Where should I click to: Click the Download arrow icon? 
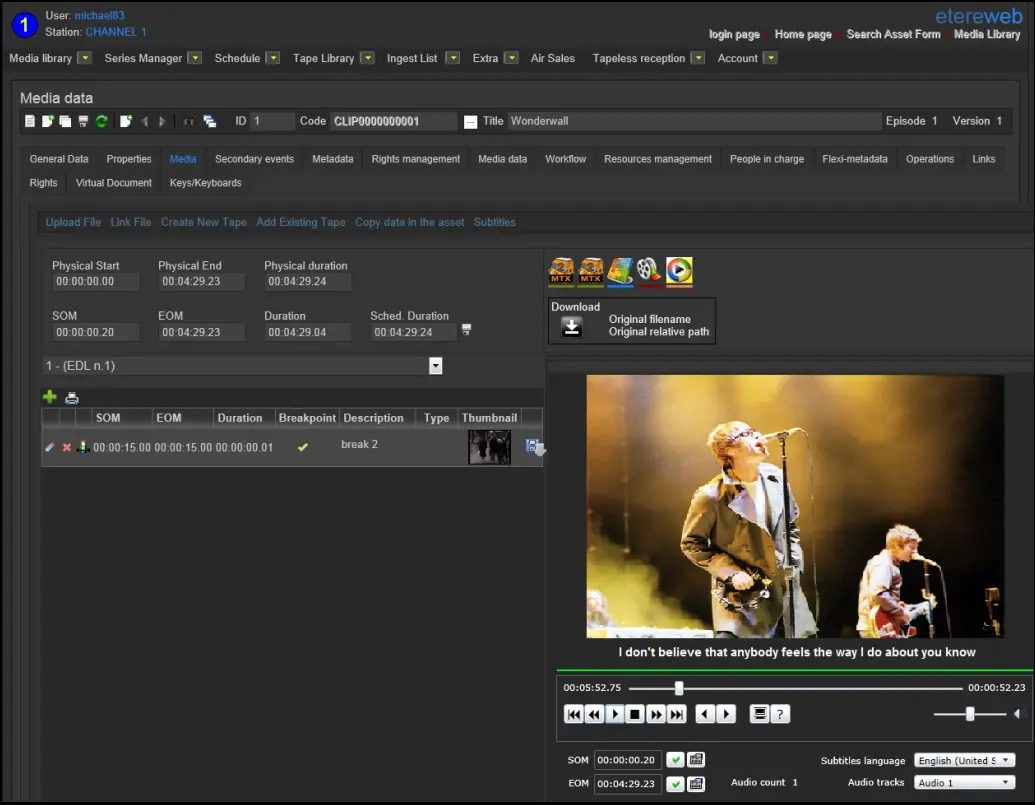point(571,327)
